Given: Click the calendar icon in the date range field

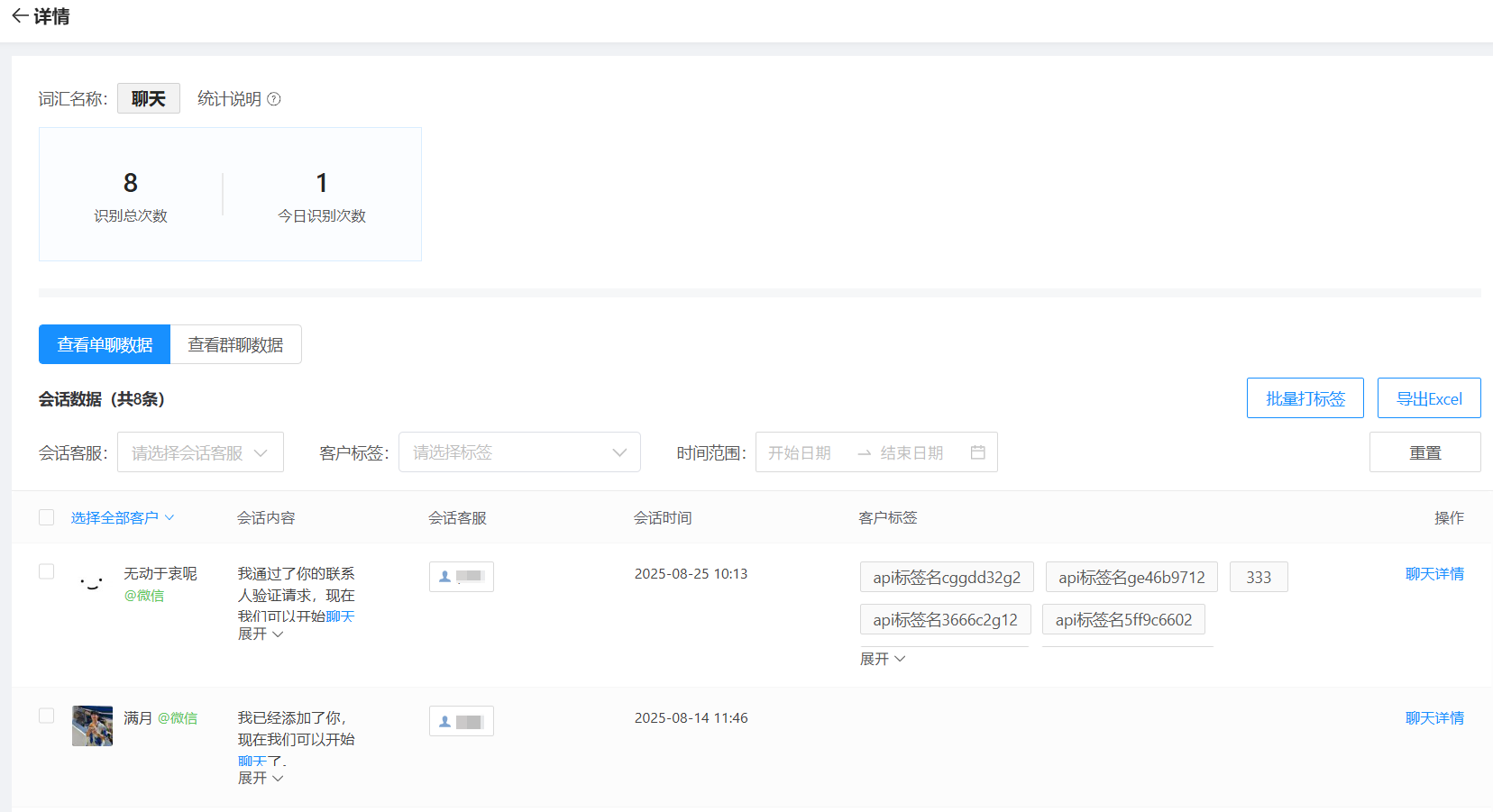Looking at the screenshot, I should pyautogui.click(x=977, y=452).
